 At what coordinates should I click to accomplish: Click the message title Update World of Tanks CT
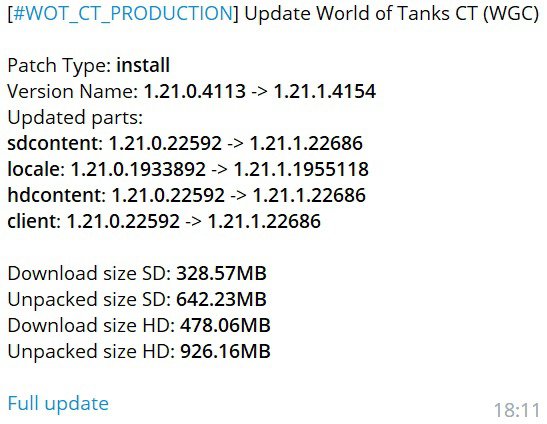click(360, 14)
